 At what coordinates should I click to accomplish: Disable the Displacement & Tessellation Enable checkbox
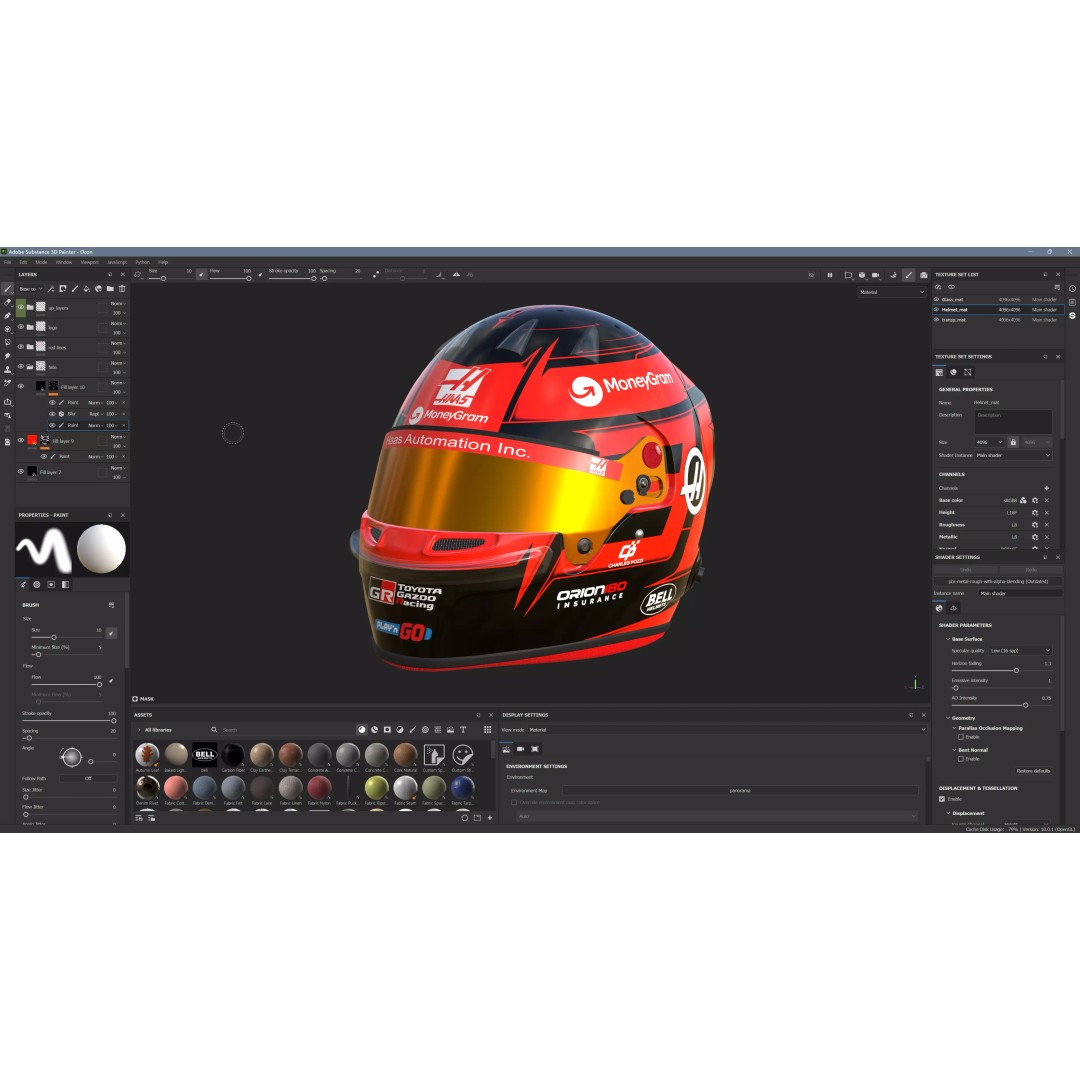(942, 799)
